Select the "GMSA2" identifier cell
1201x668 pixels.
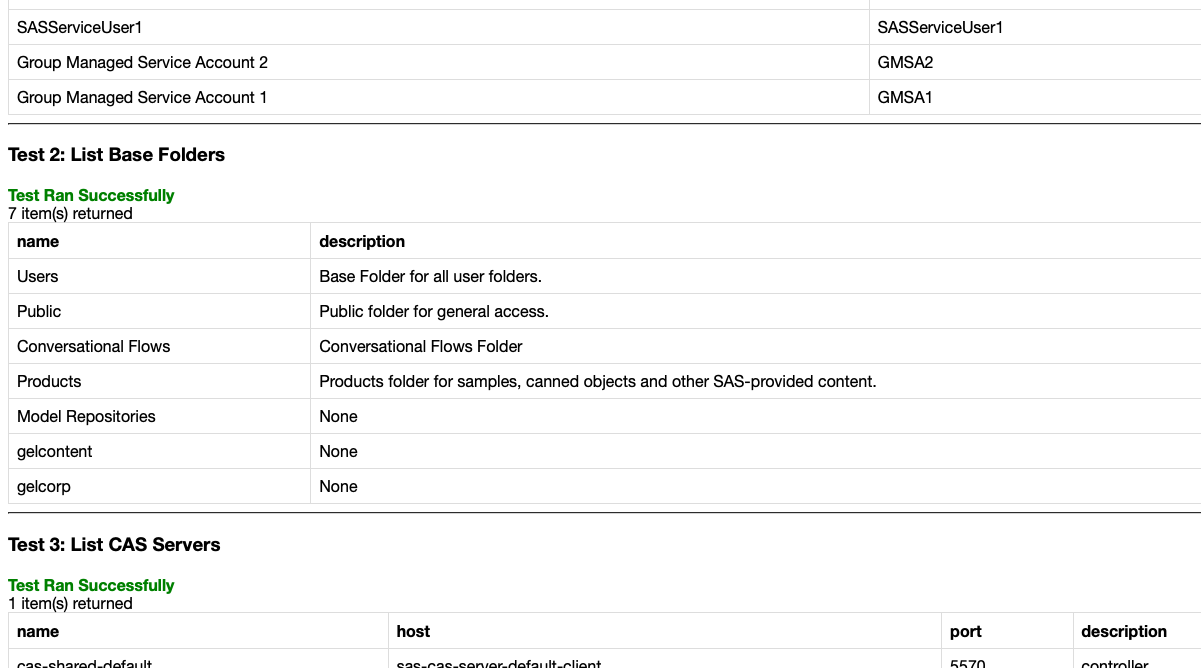pyautogui.click(x=905, y=62)
